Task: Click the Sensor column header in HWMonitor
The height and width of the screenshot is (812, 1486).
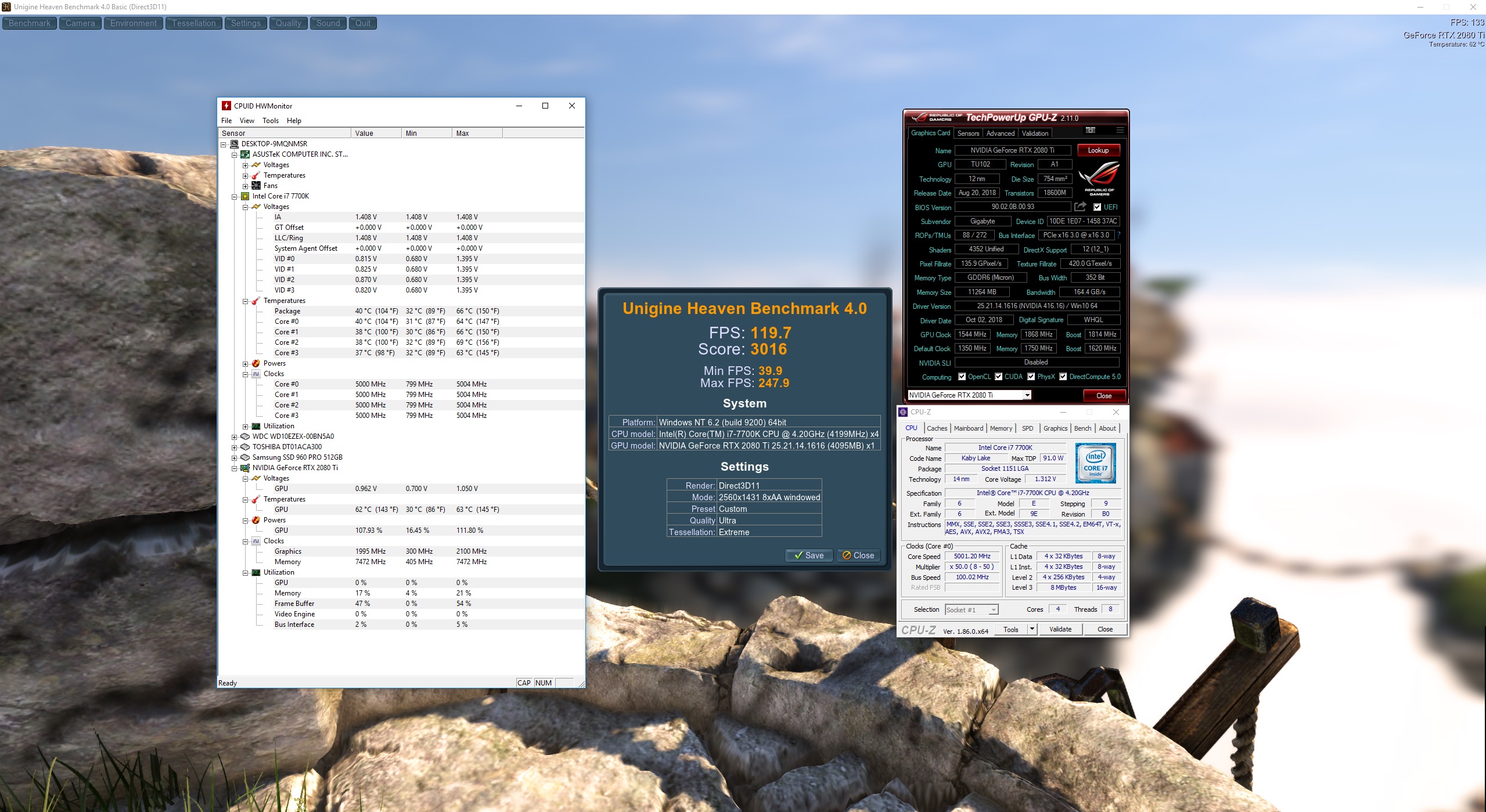Action: coord(285,133)
